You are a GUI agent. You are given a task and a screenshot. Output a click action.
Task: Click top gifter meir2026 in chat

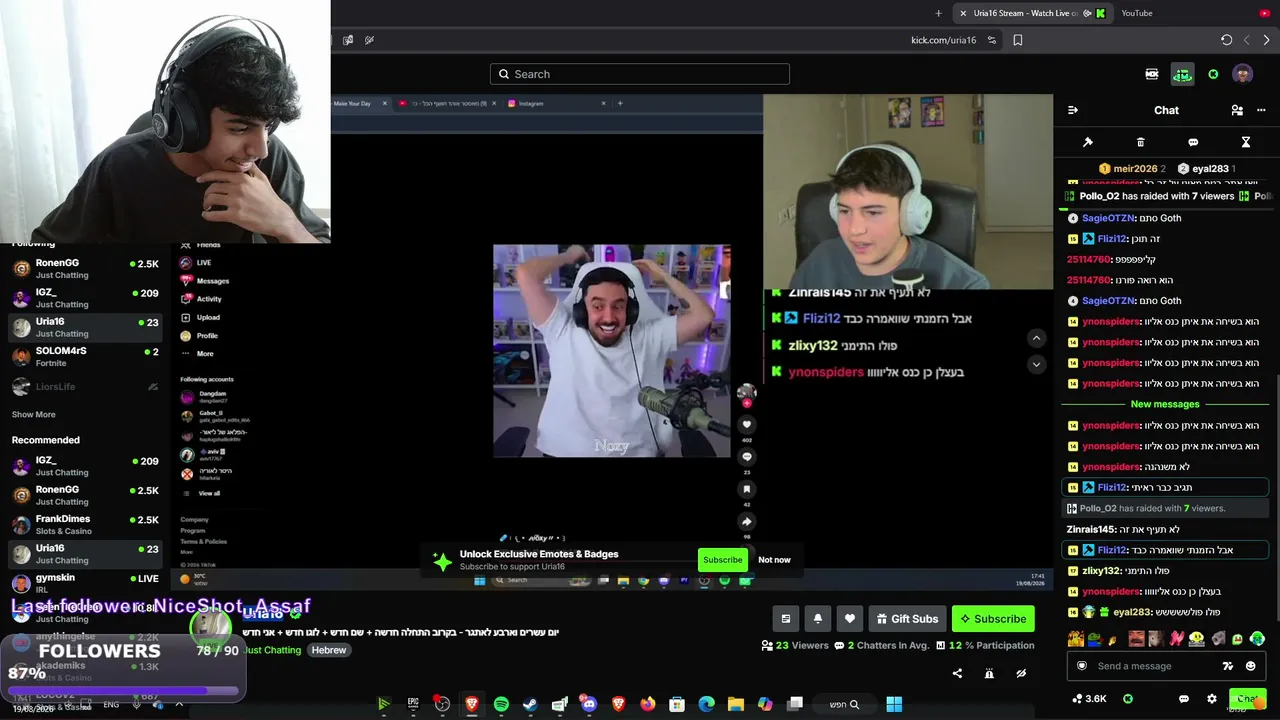(1132, 169)
